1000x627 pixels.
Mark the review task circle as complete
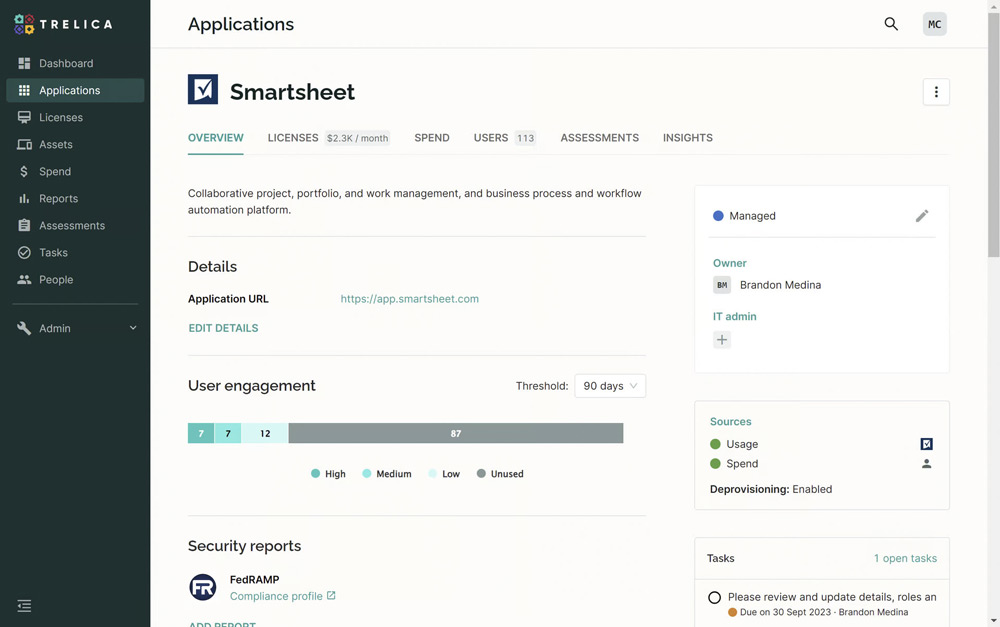tap(714, 598)
